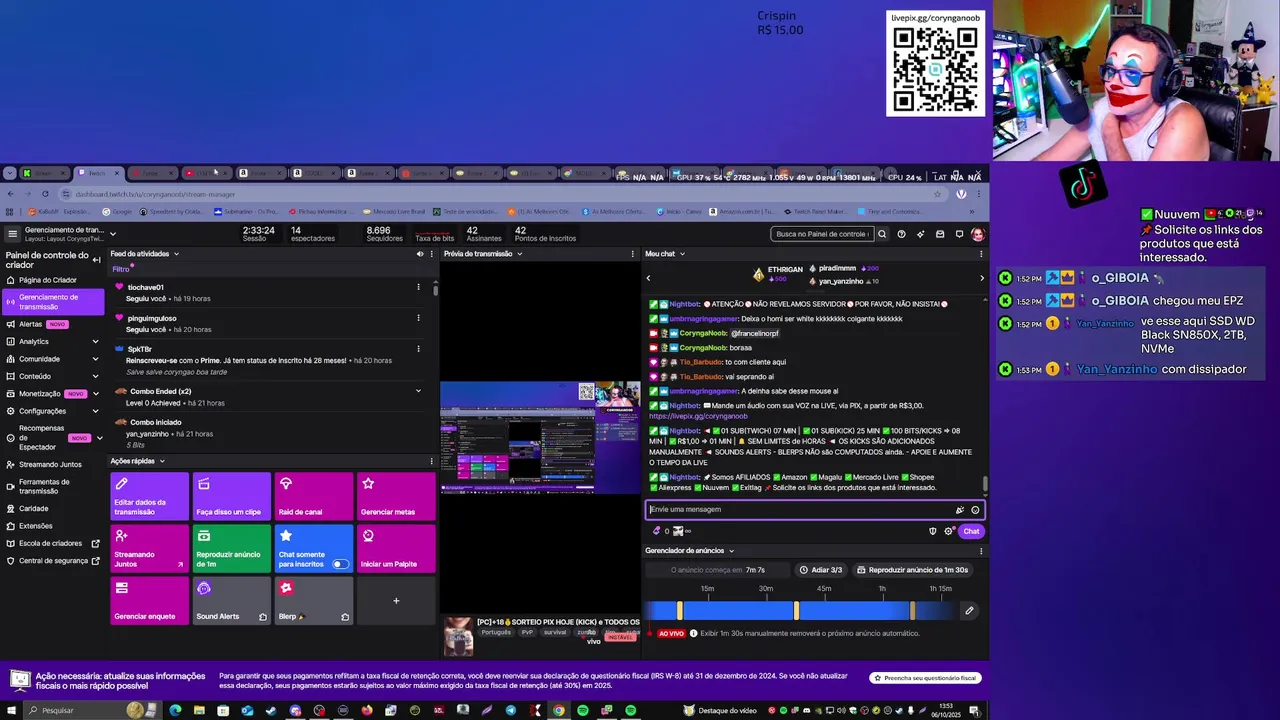The height and width of the screenshot is (720, 1280).
Task: Open Página do Criador in the sidebar
Action: coord(48,280)
